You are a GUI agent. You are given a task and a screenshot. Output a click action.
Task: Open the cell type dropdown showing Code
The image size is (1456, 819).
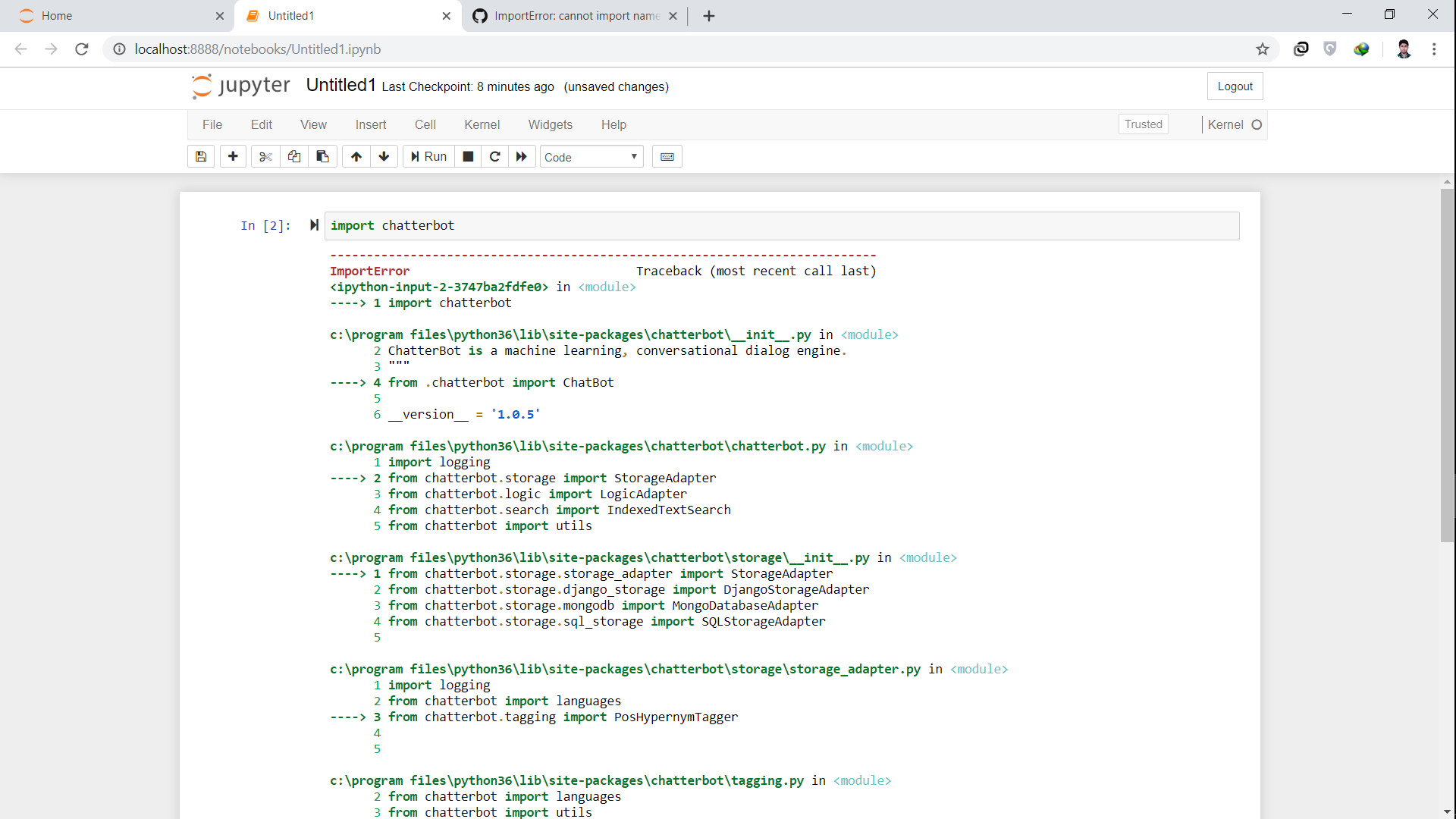pos(590,157)
